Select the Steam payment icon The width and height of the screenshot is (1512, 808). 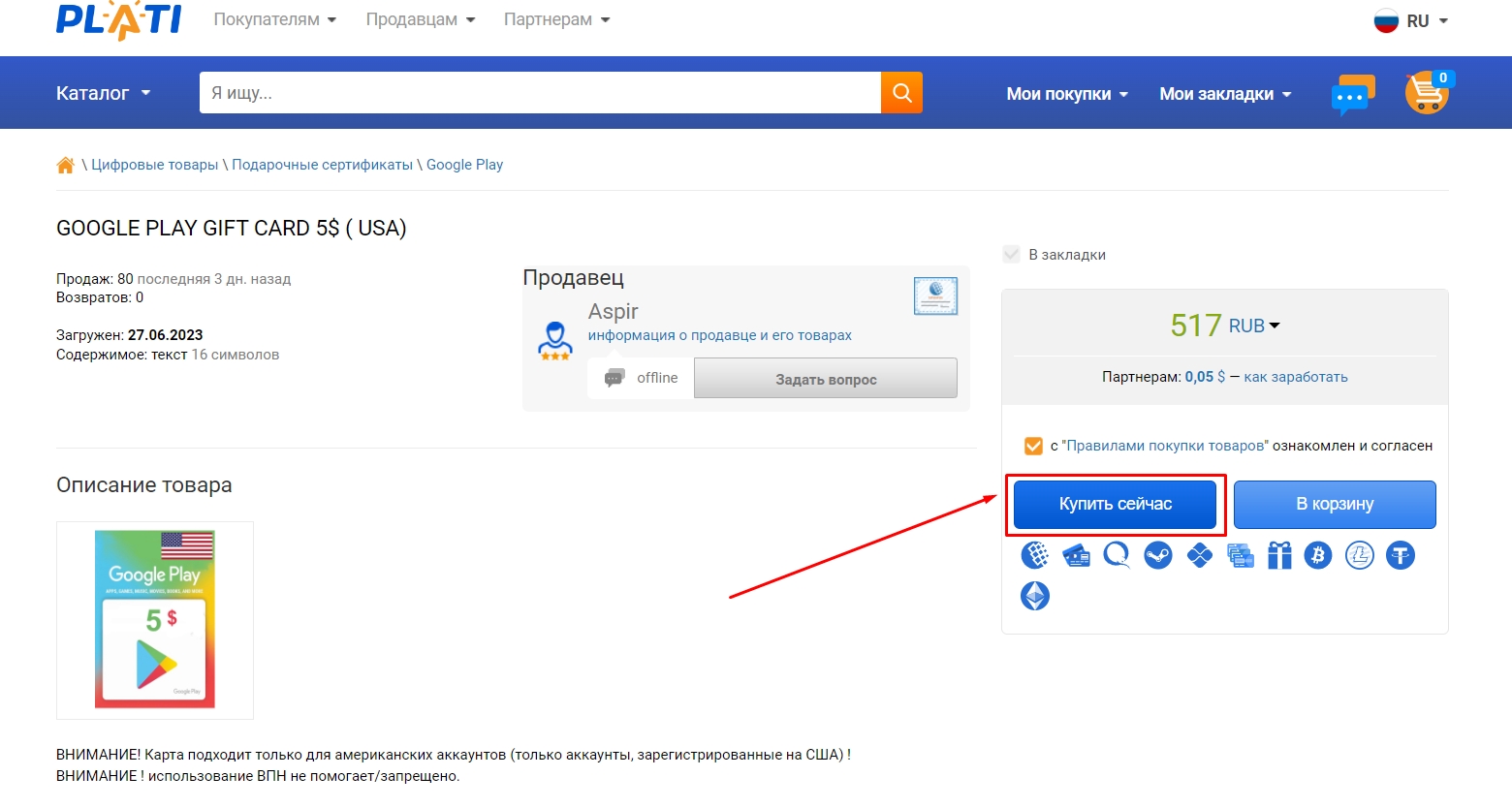coord(1158,555)
